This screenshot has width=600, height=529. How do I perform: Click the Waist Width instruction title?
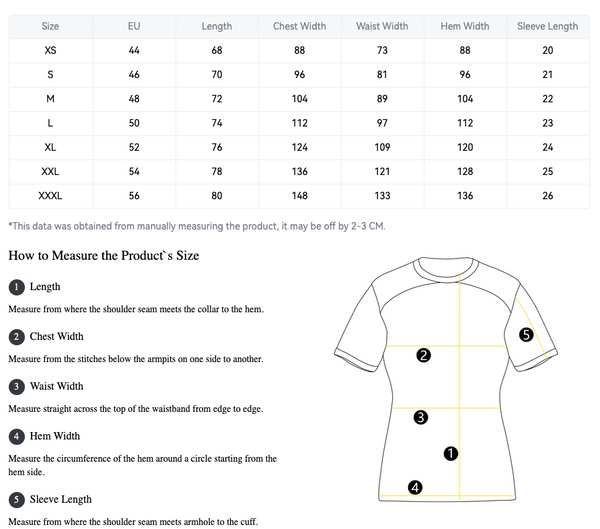coord(57,386)
